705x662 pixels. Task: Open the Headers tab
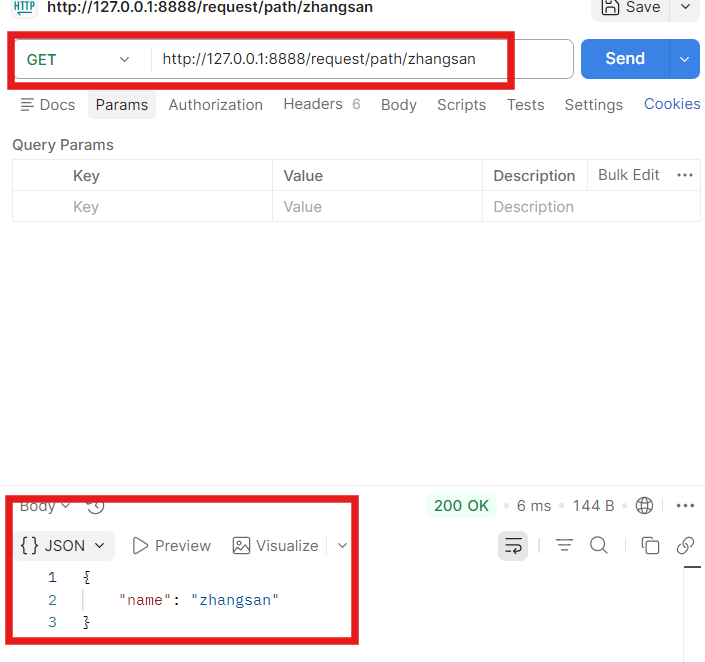(x=322, y=104)
